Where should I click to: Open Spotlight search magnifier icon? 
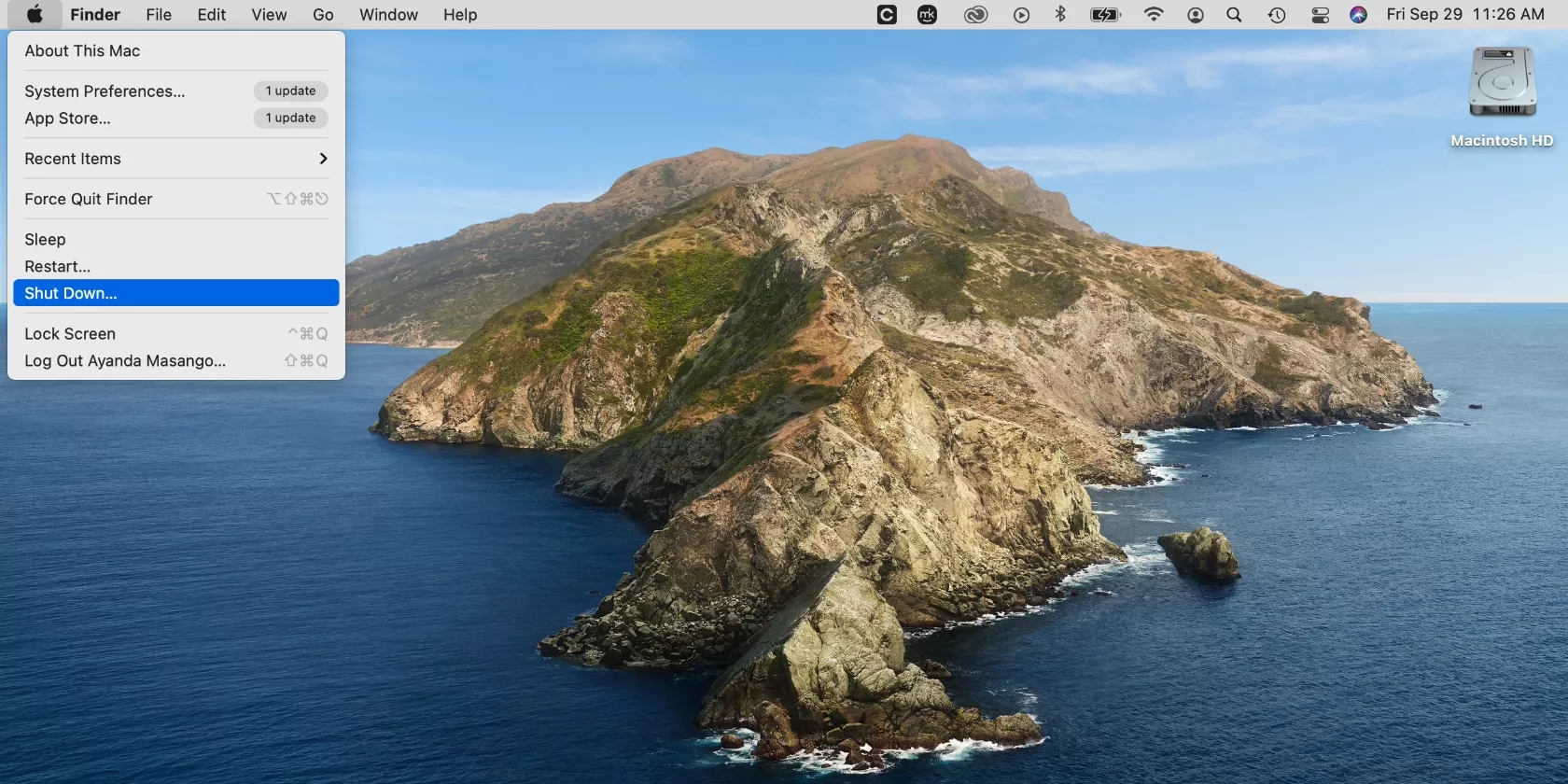coord(1234,15)
